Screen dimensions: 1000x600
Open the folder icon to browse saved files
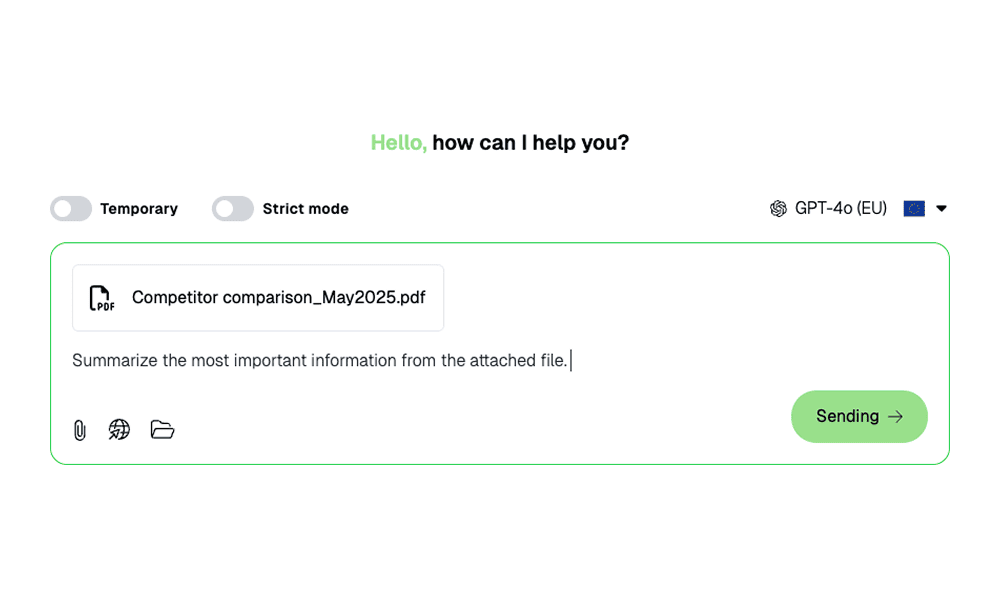[161, 429]
